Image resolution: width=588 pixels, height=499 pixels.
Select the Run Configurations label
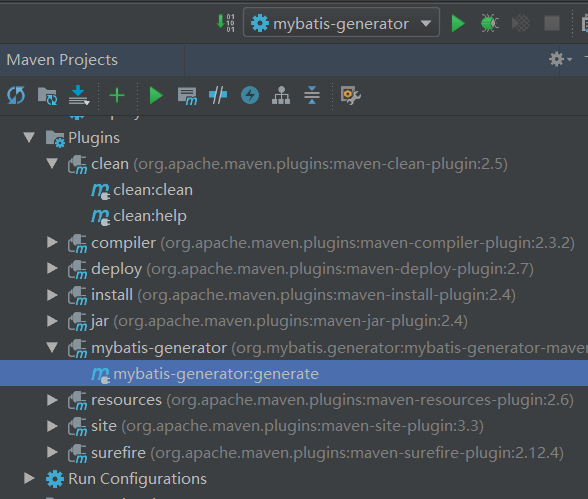[137, 479]
